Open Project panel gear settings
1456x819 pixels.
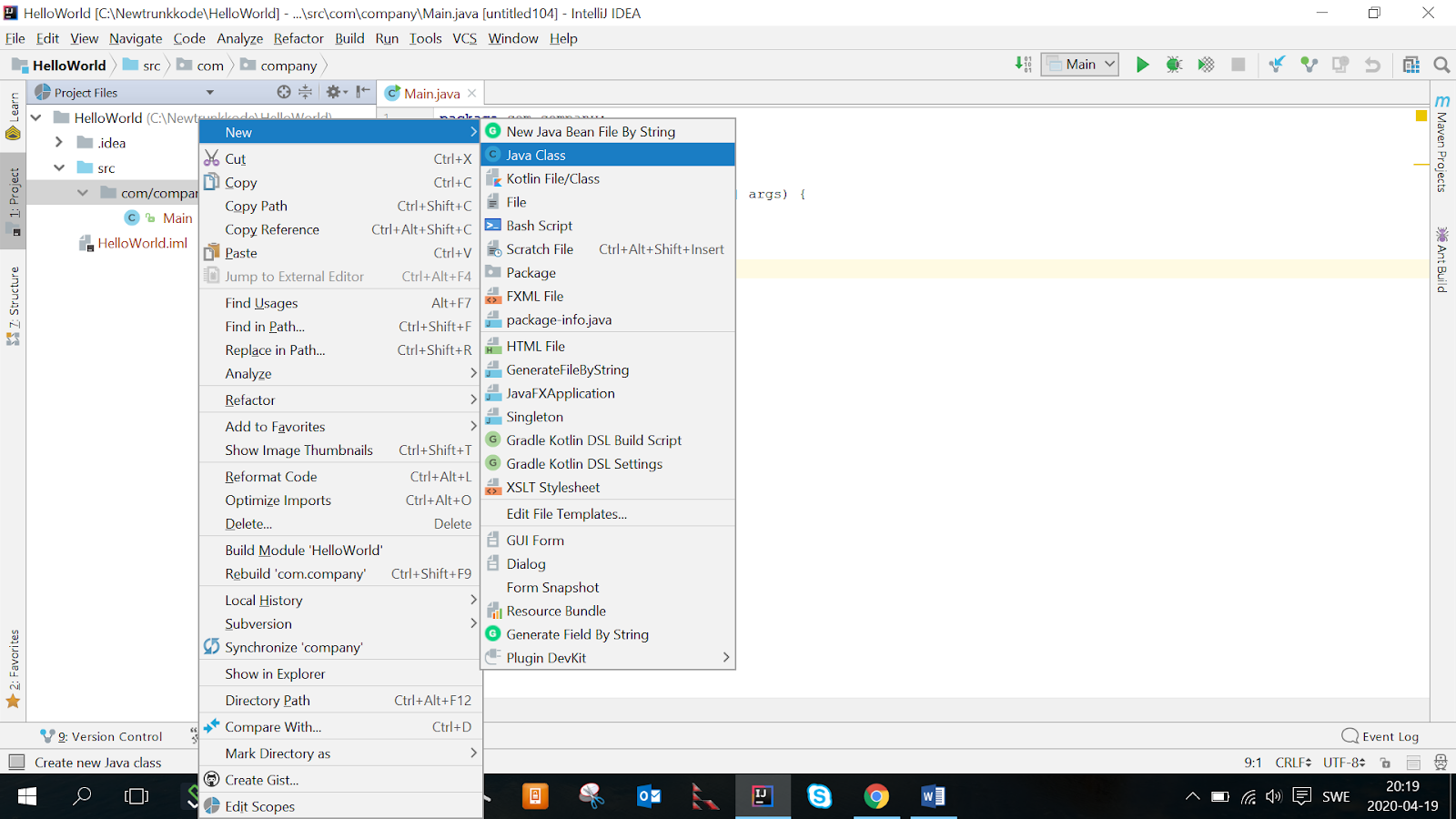336,92
